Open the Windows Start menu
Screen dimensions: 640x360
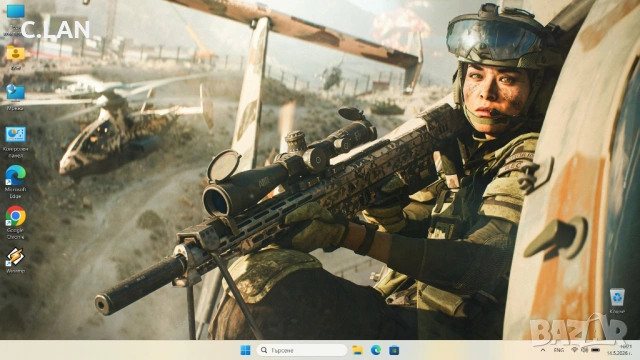(x=245, y=350)
